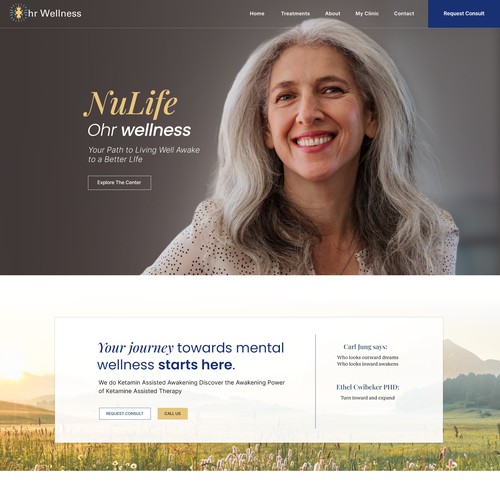Click the Explore The Center button
This screenshot has width=500, height=500.
pos(119,183)
